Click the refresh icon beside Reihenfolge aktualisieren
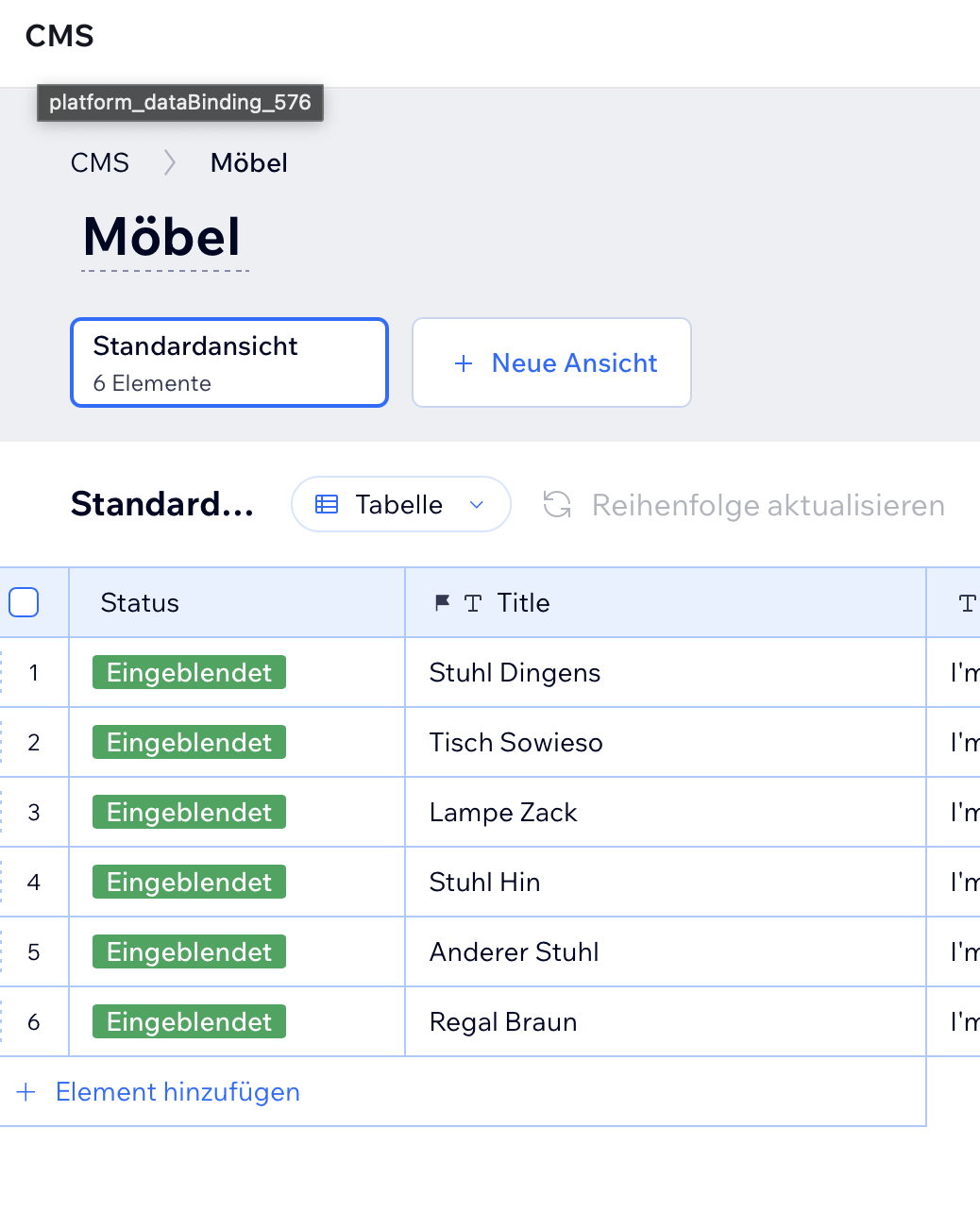The width and height of the screenshot is (980, 1212). pyautogui.click(x=557, y=505)
